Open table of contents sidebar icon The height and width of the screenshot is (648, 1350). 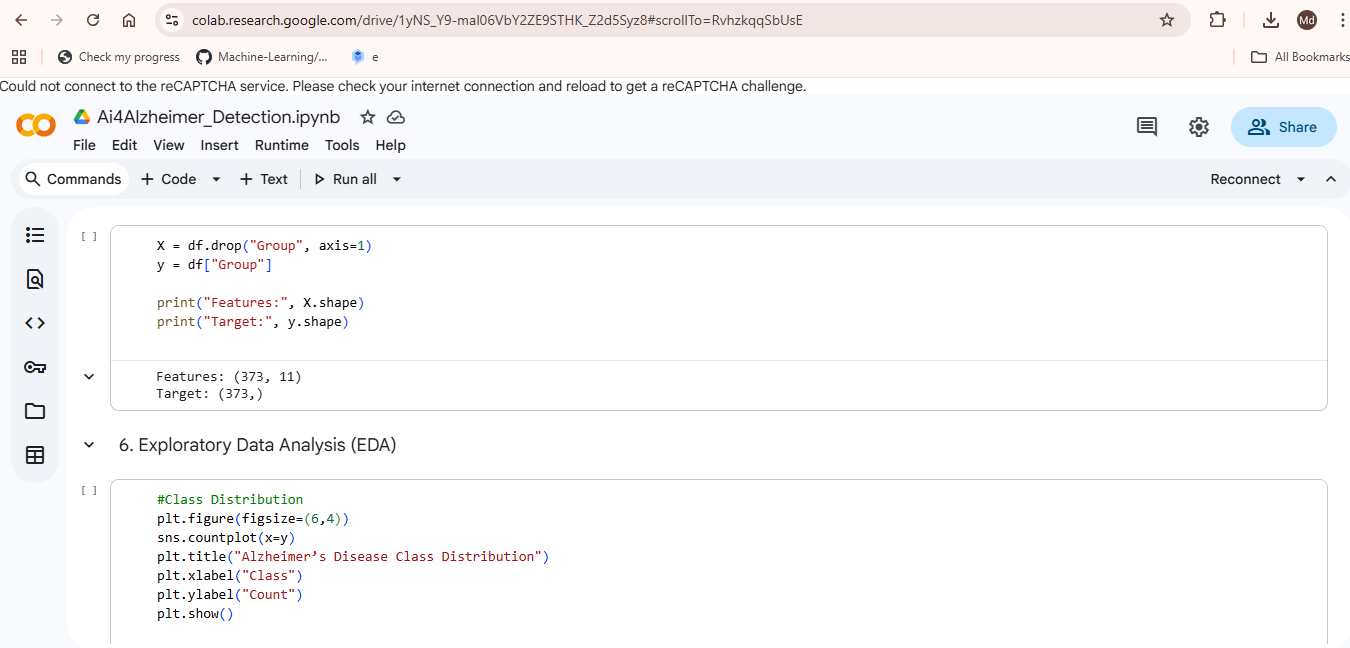(35, 235)
